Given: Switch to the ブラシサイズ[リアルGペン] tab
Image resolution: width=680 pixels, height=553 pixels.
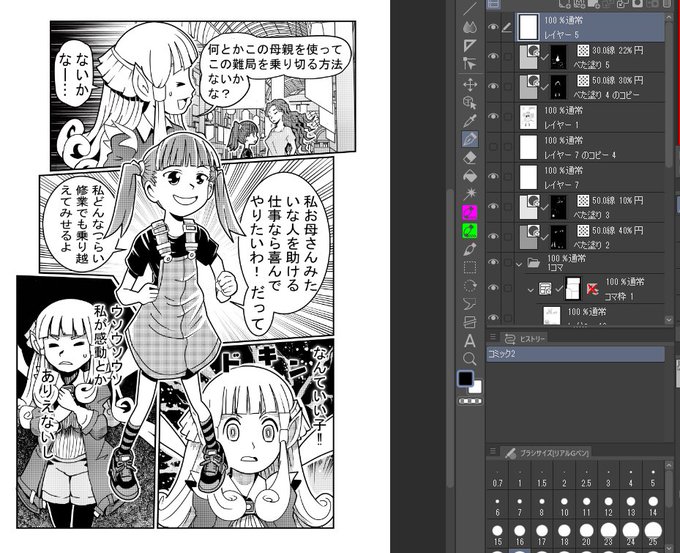Looking at the screenshot, I should coord(547,453).
